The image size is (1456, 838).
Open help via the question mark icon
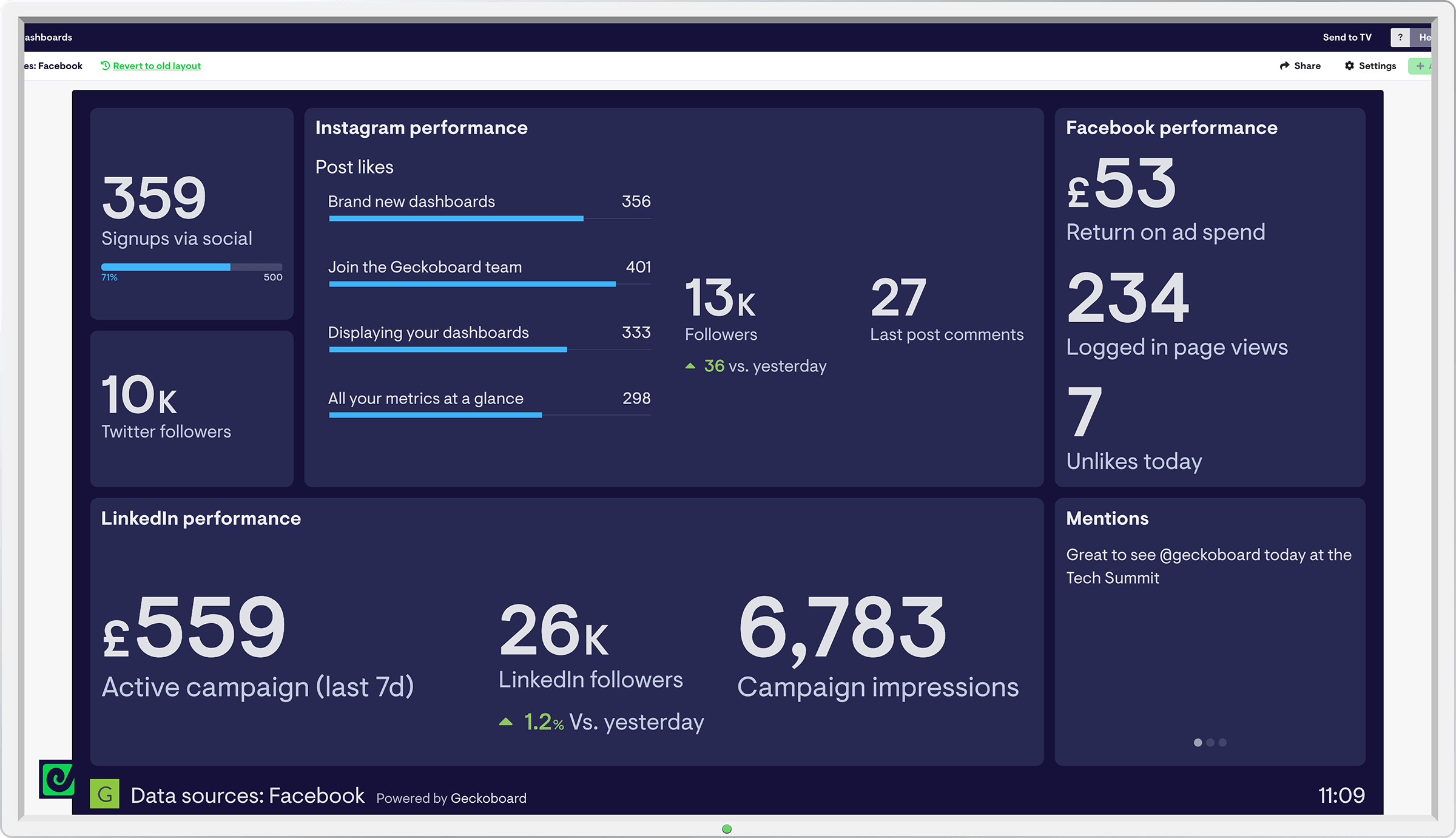click(1400, 37)
